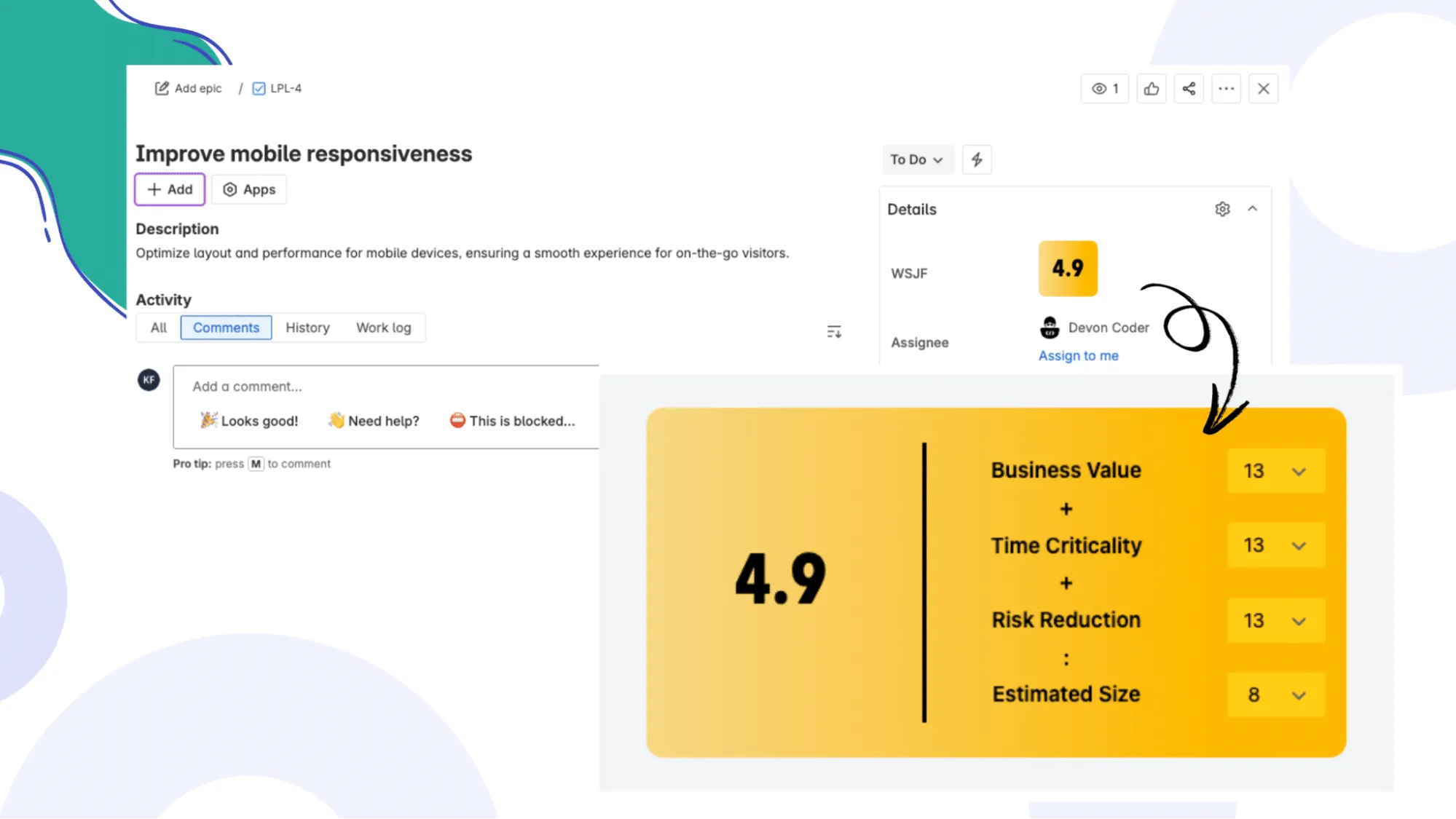Click the Assign to me link

[1078, 356]
